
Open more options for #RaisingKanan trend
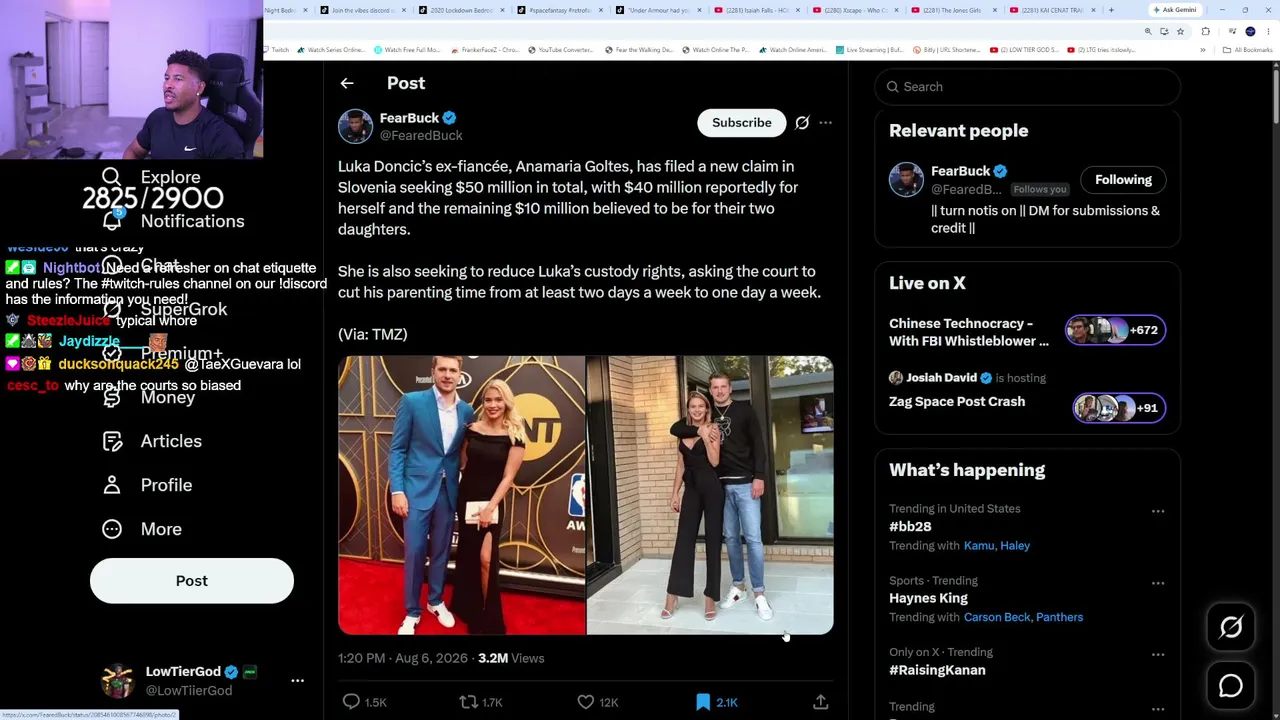click(x=1158, y=655)
